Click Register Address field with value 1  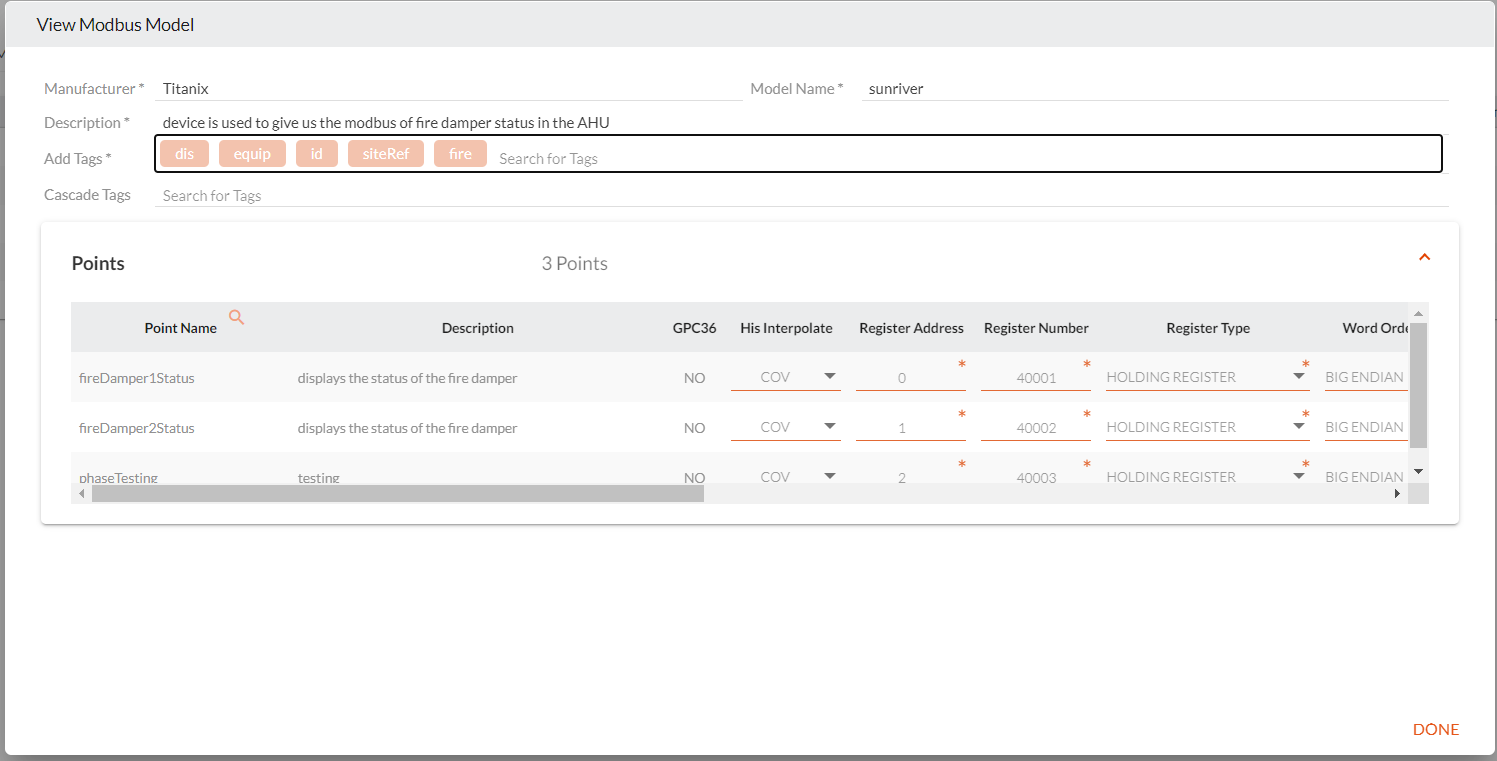pos(911,428)
